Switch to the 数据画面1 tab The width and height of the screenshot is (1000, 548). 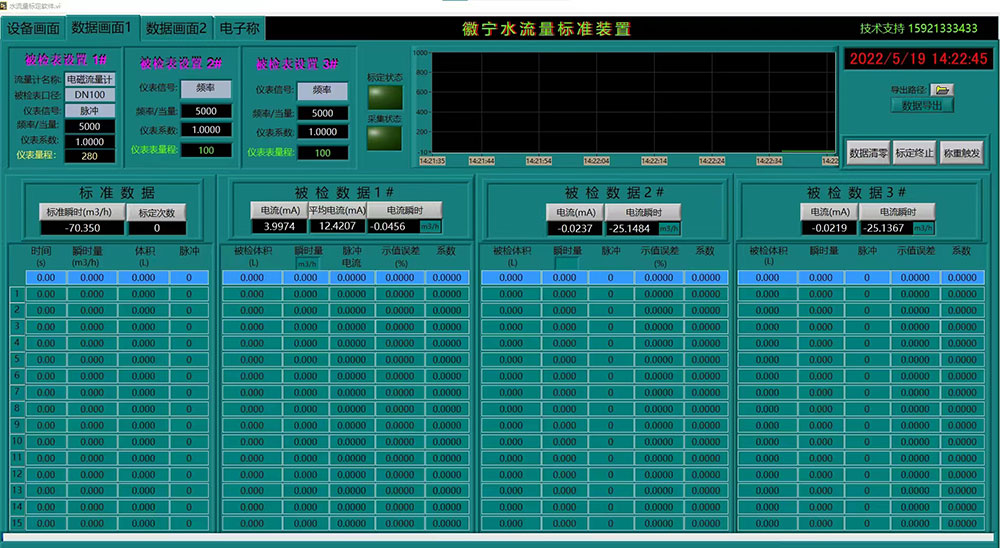101,27
